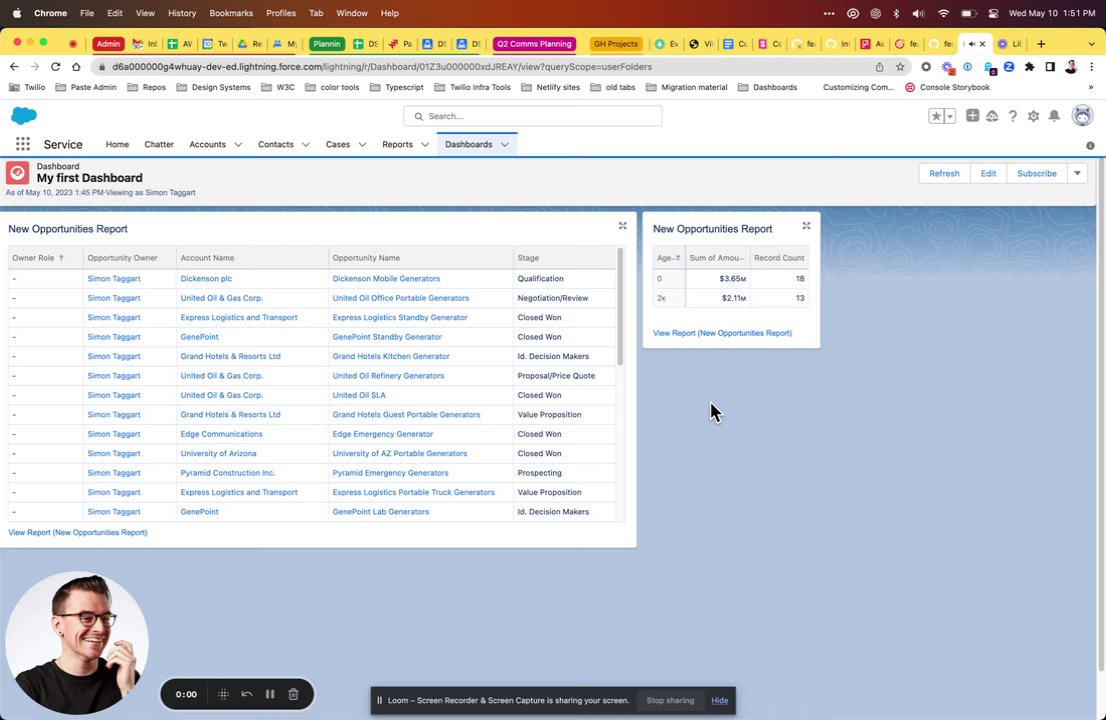Open the Accounts tab dropdown chevron

tap(238, 145)
